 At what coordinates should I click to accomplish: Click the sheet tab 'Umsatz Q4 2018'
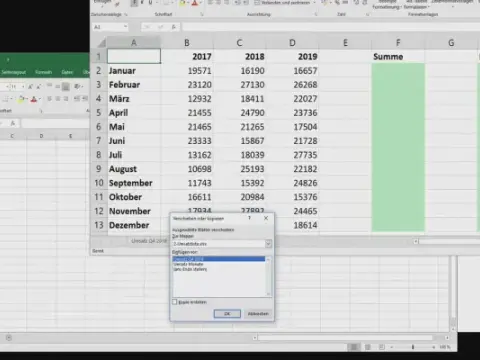click(x=149, y=241)
